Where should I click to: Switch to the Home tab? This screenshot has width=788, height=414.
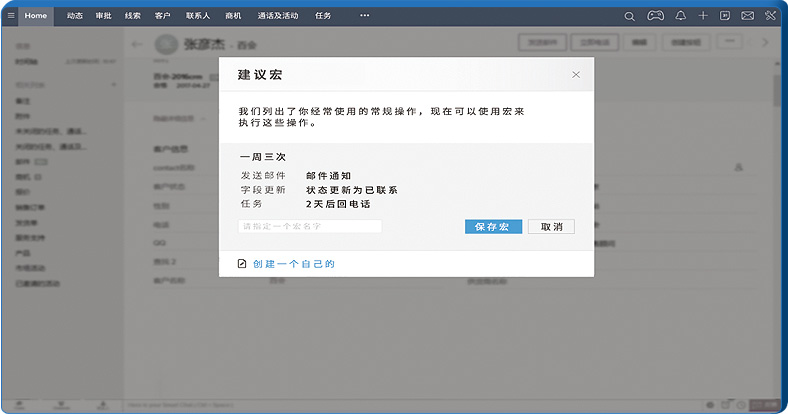(36, 16)
